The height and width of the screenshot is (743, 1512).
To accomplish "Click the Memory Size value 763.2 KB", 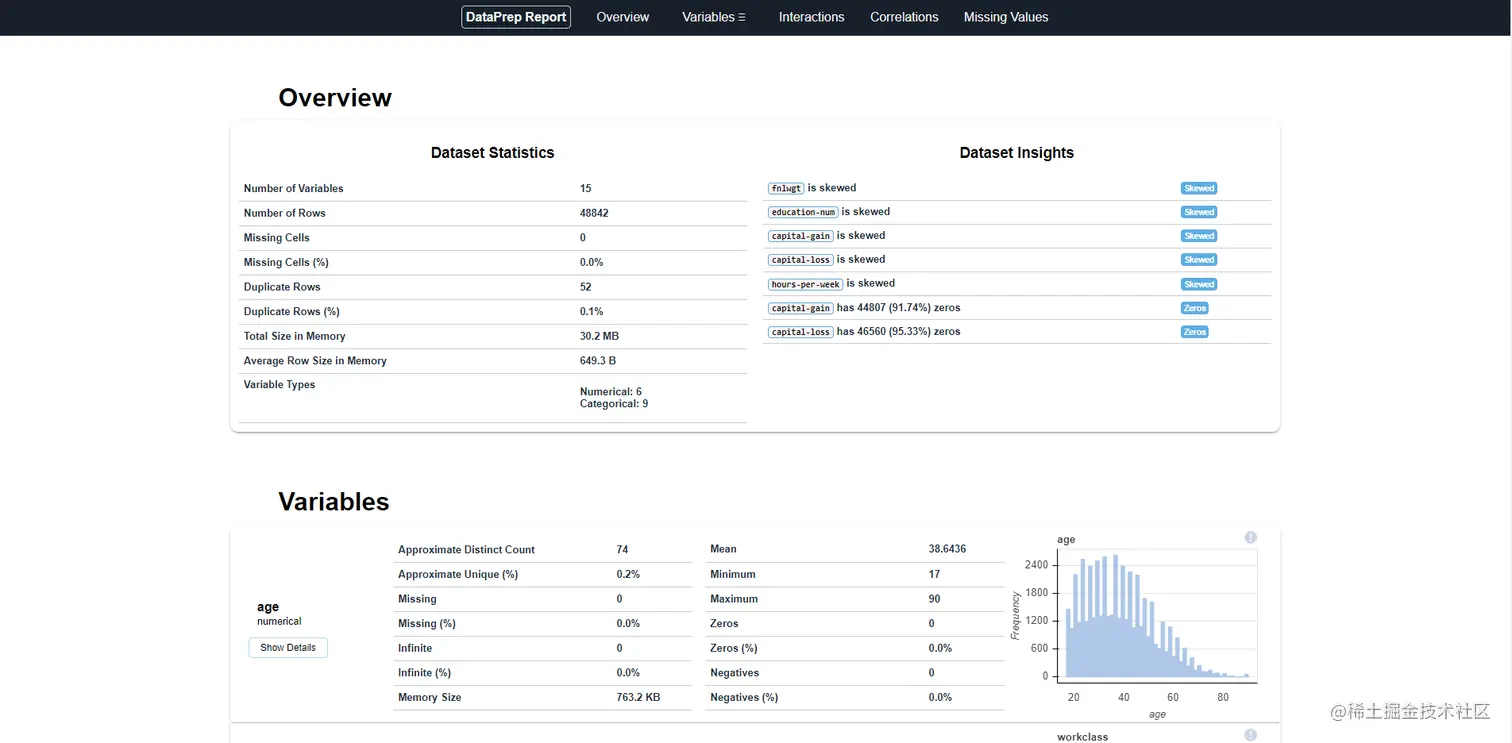I will 638,697.
